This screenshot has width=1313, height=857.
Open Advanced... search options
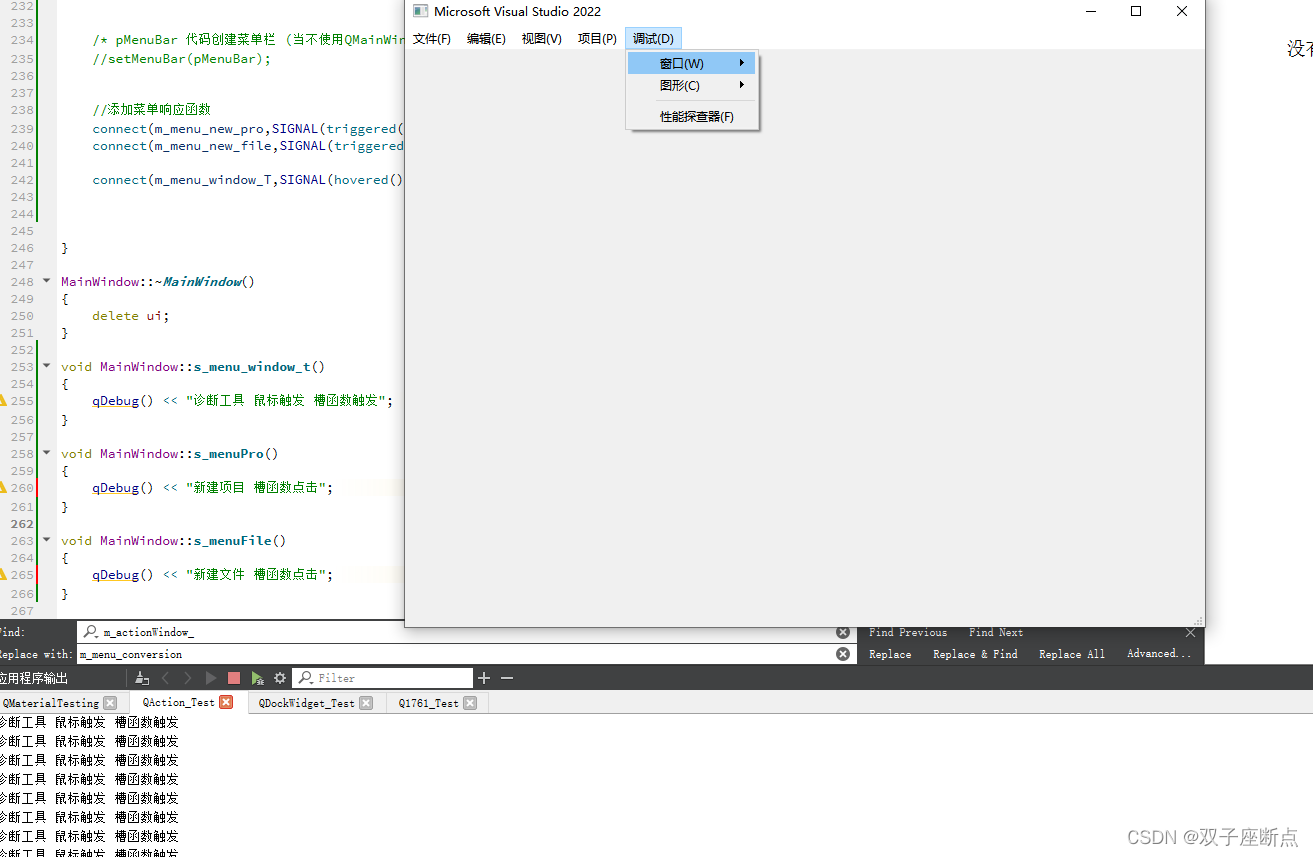tap(1159, 654)
